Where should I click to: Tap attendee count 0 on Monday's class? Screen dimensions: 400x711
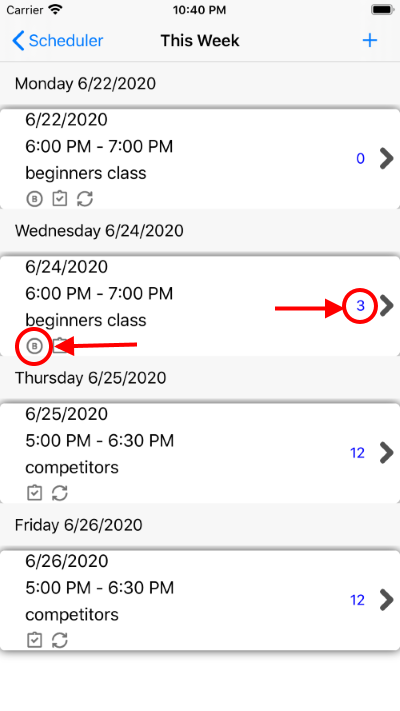360,158
